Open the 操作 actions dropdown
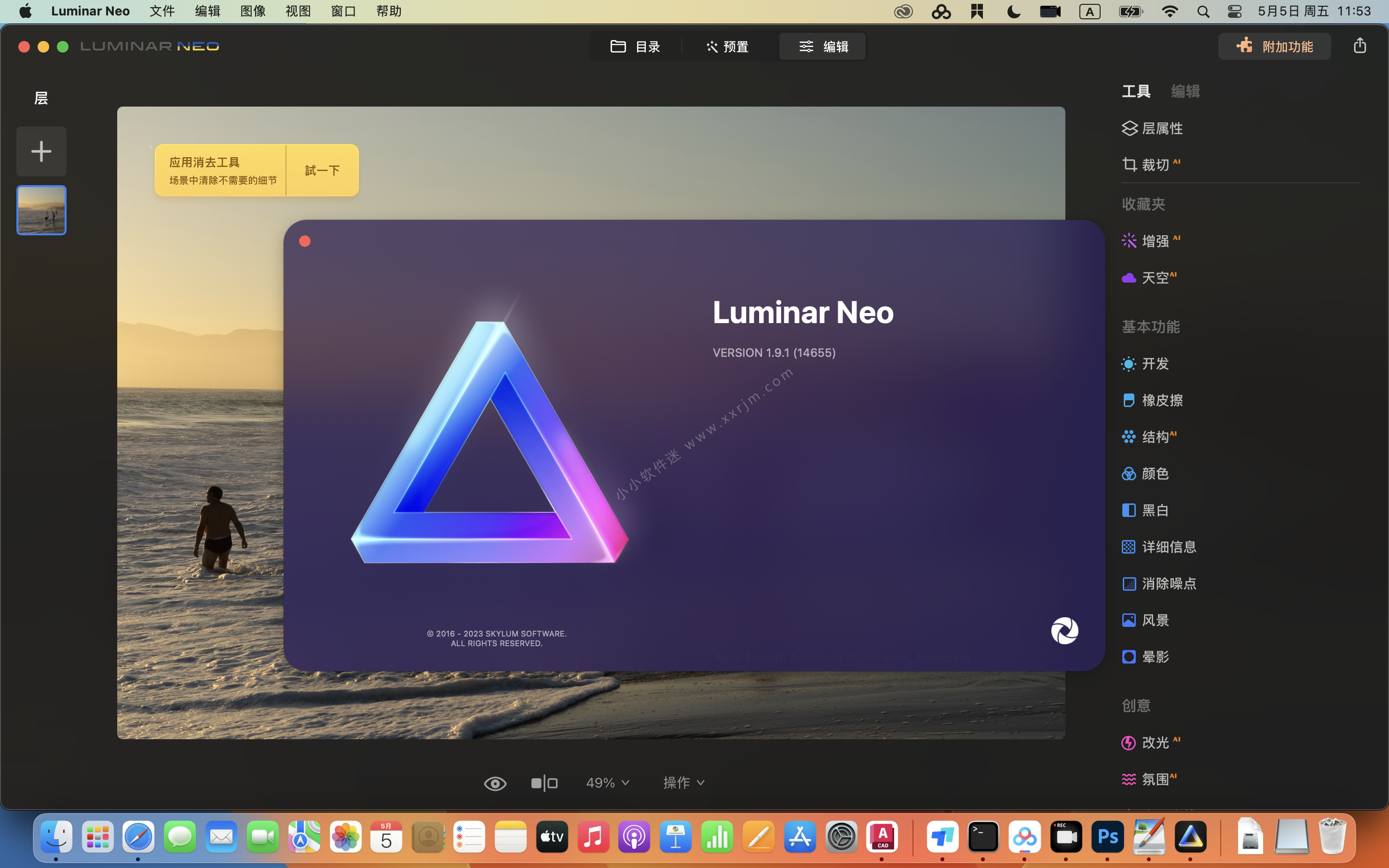 click(683, 783)
